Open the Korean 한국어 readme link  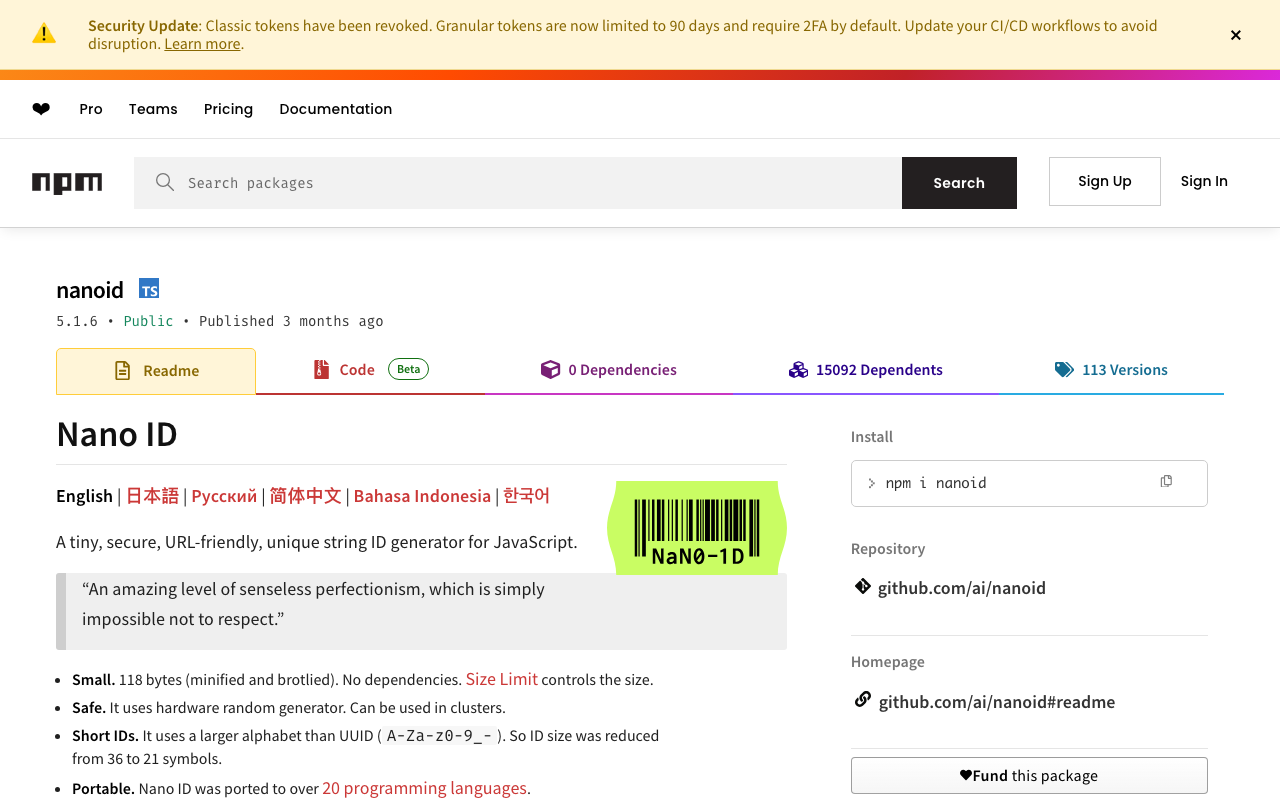[x=526, y=496]
